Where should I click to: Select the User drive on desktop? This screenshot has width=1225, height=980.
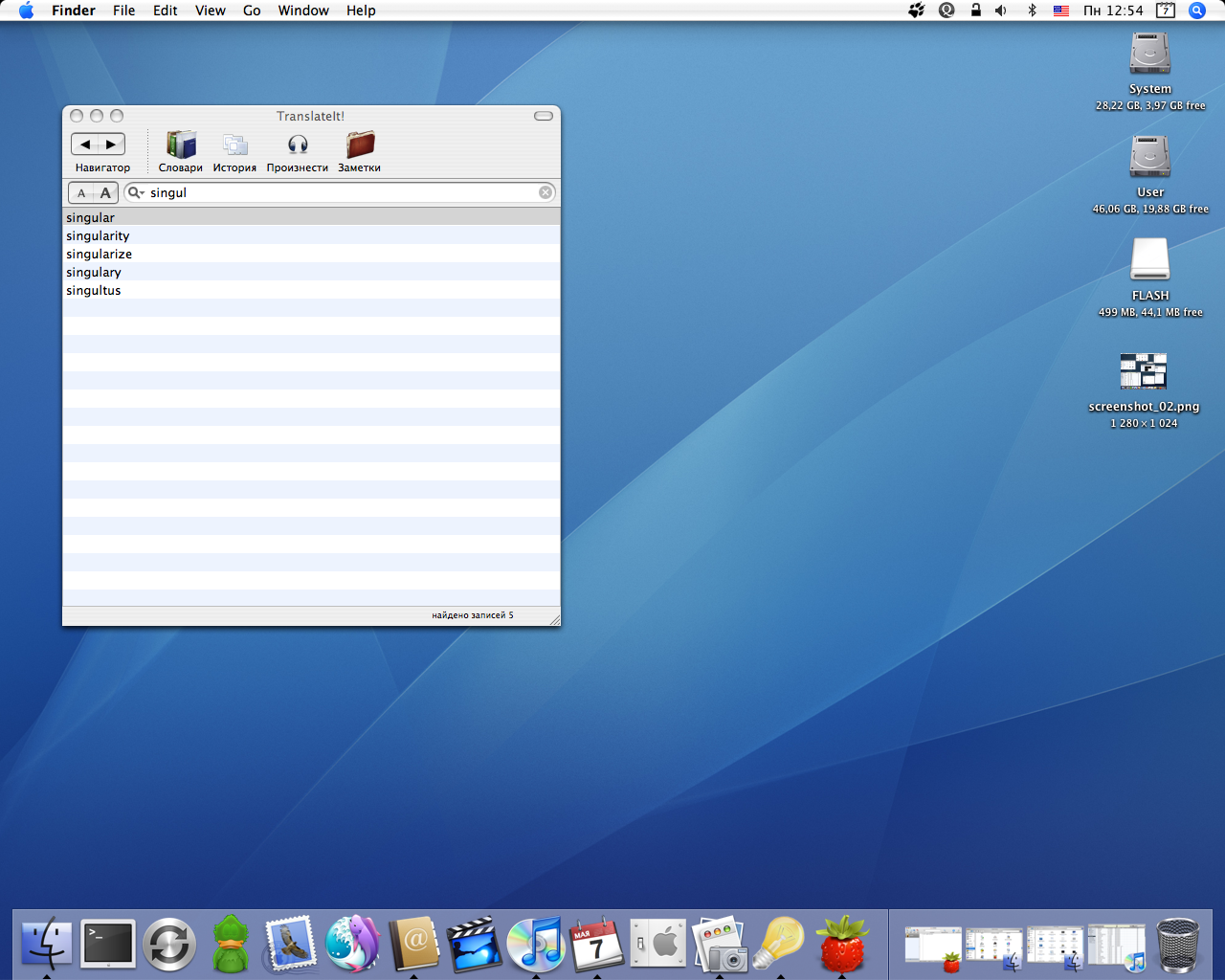pos(1149,156)
